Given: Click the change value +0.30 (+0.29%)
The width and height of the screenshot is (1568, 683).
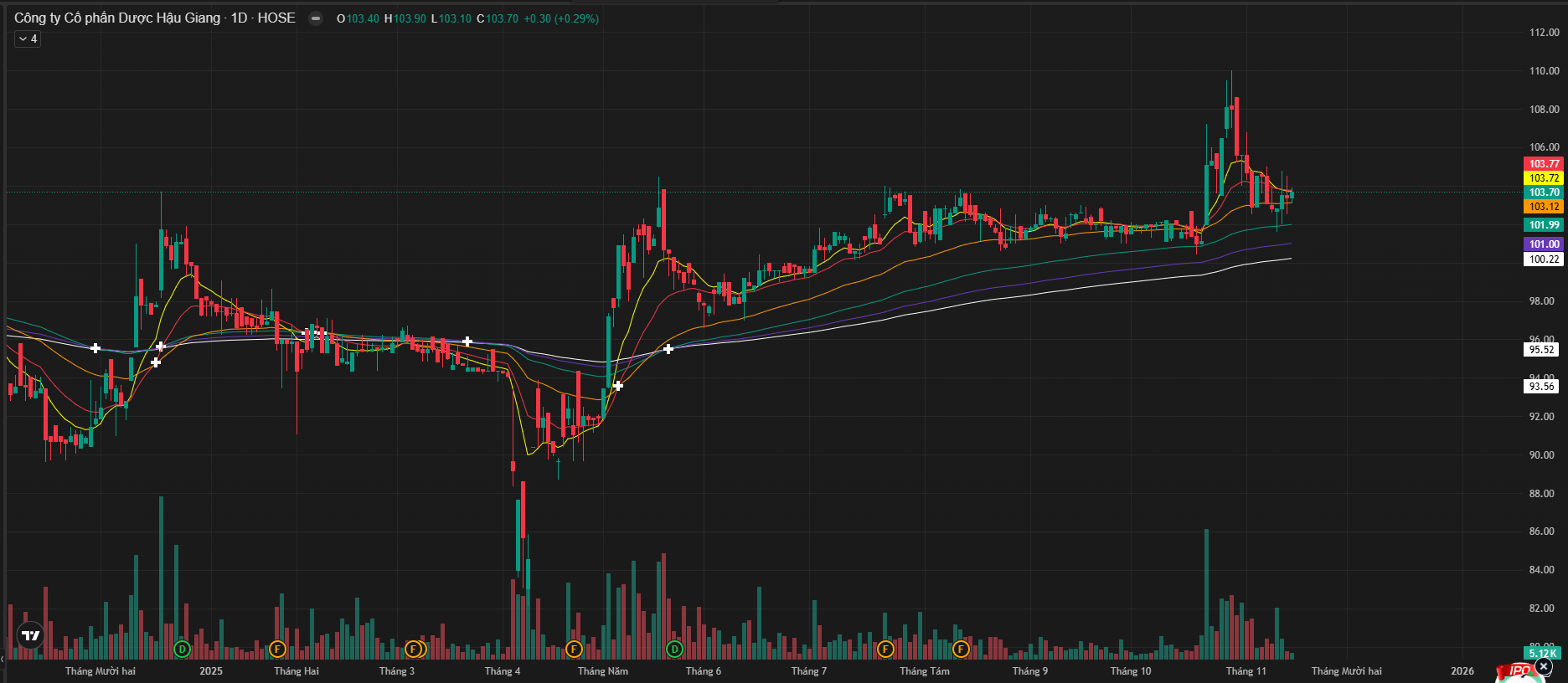Looking at the screenshot, I should pyautogui.click(x=561, y=18).
